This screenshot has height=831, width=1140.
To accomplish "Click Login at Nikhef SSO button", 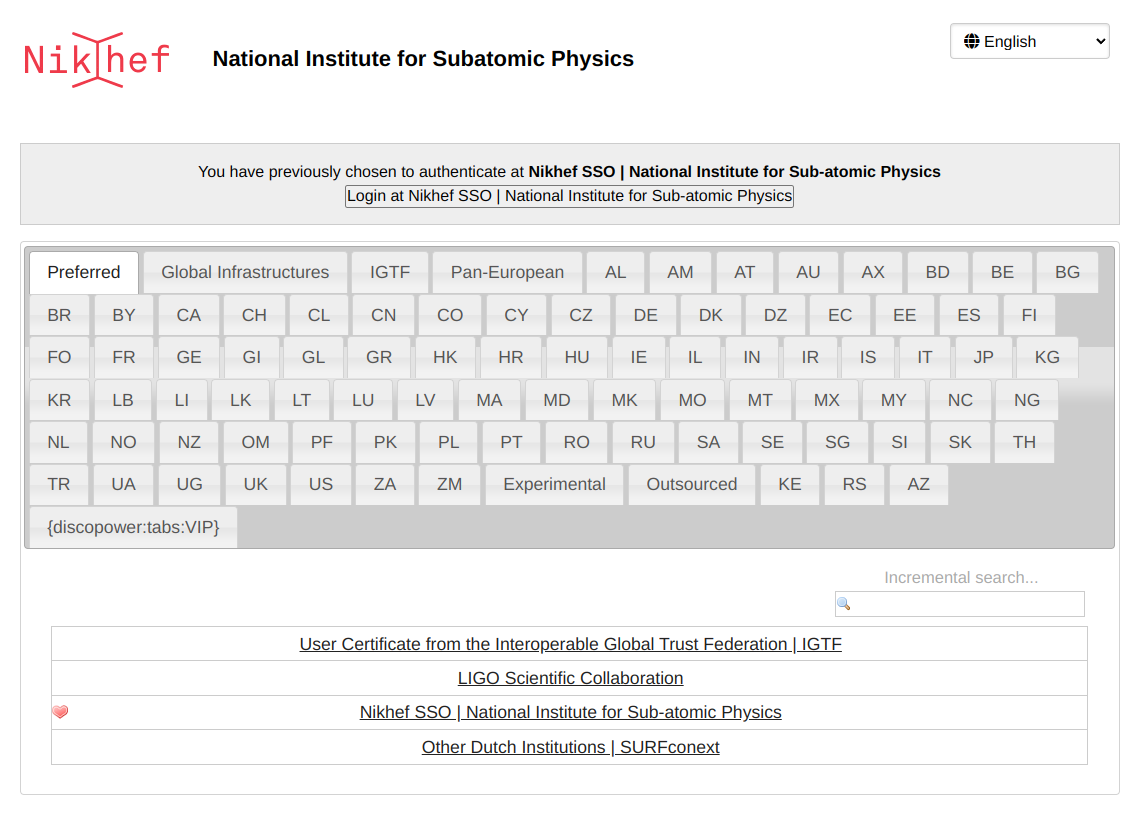I will pos(569,196).
